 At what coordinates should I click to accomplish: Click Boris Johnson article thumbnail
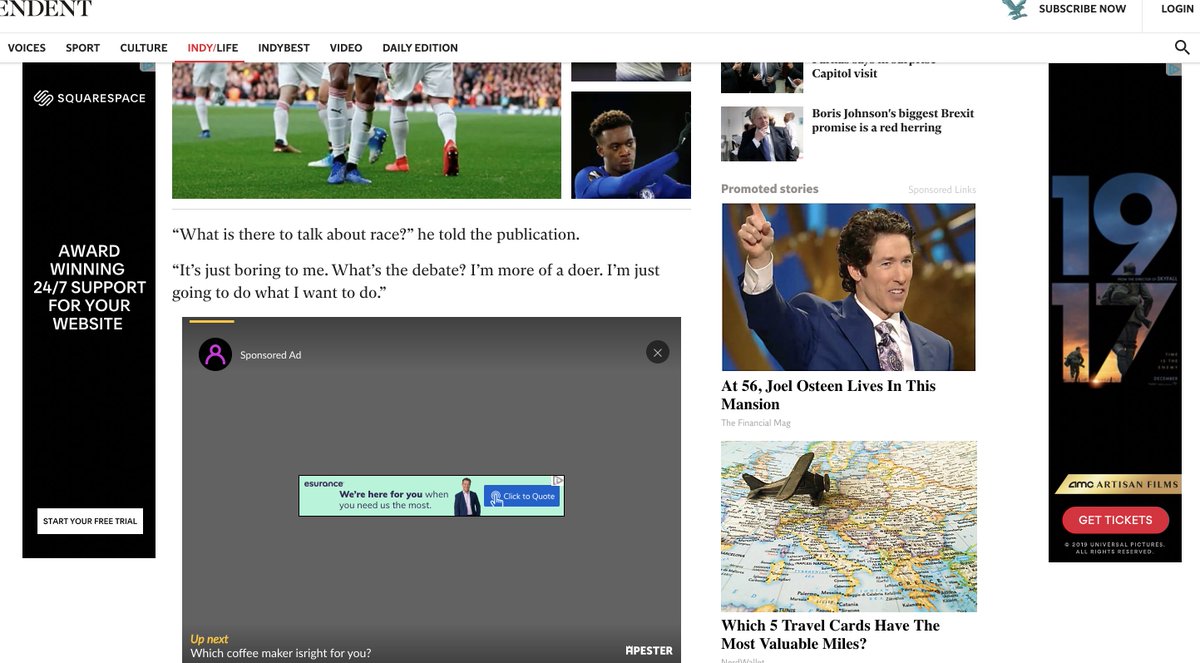point(762,134)
